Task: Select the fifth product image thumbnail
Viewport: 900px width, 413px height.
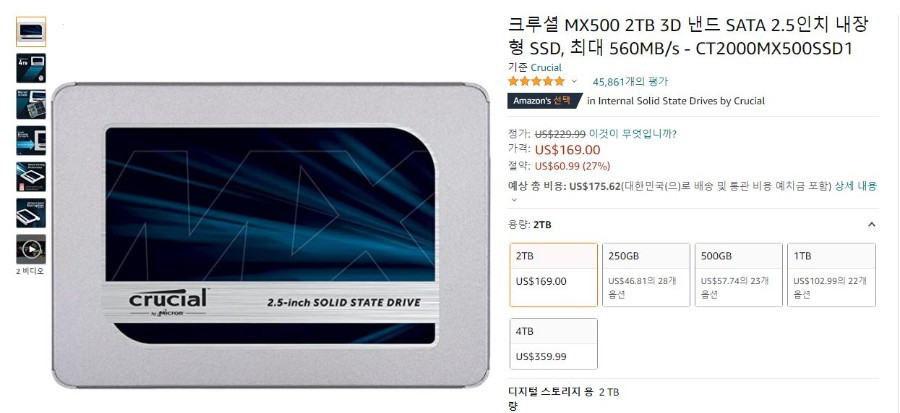Action: coord(31,177)
